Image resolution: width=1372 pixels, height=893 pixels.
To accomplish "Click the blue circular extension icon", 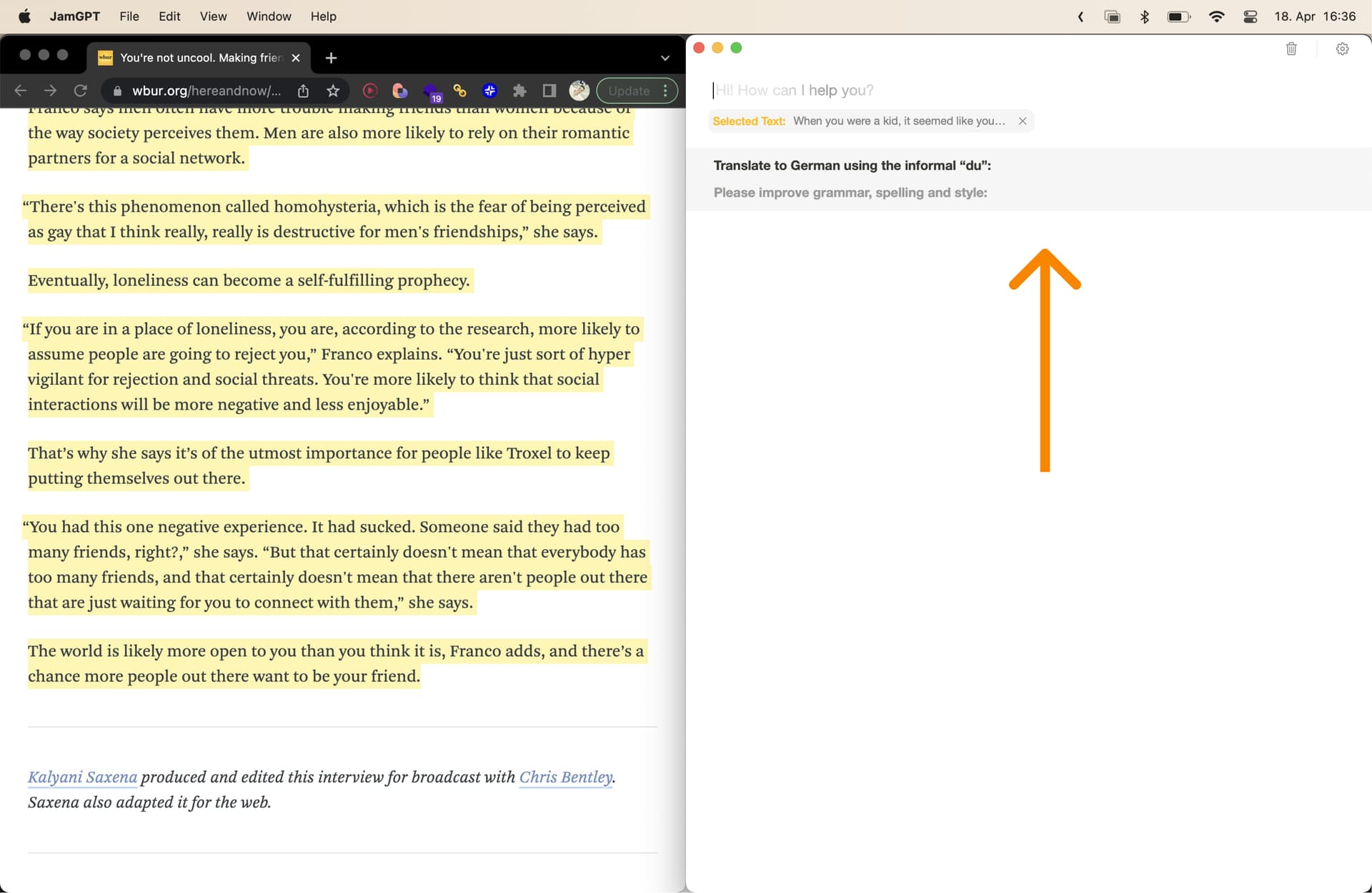I will coord(489,91).
